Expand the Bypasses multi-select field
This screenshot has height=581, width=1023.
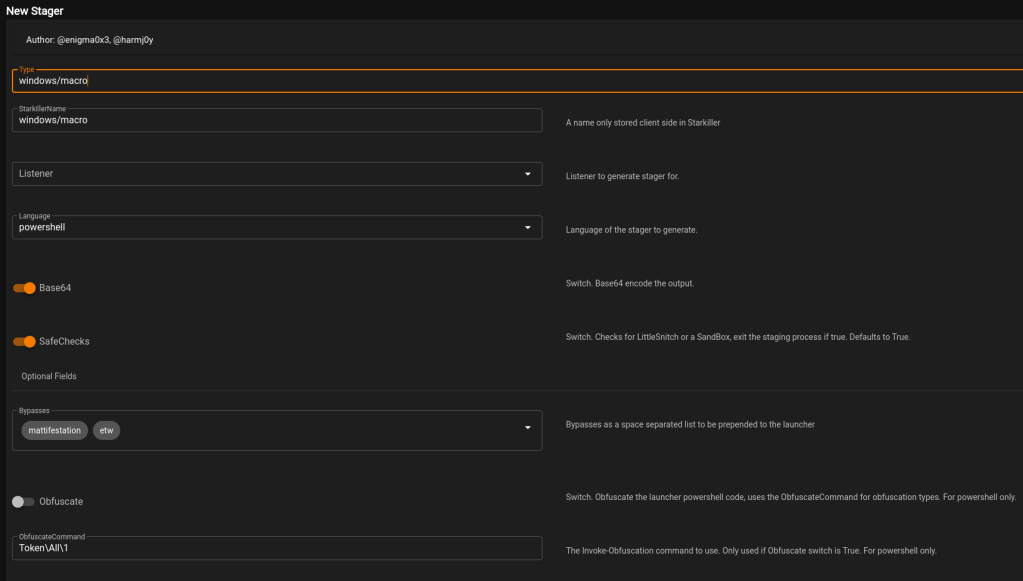320,430
